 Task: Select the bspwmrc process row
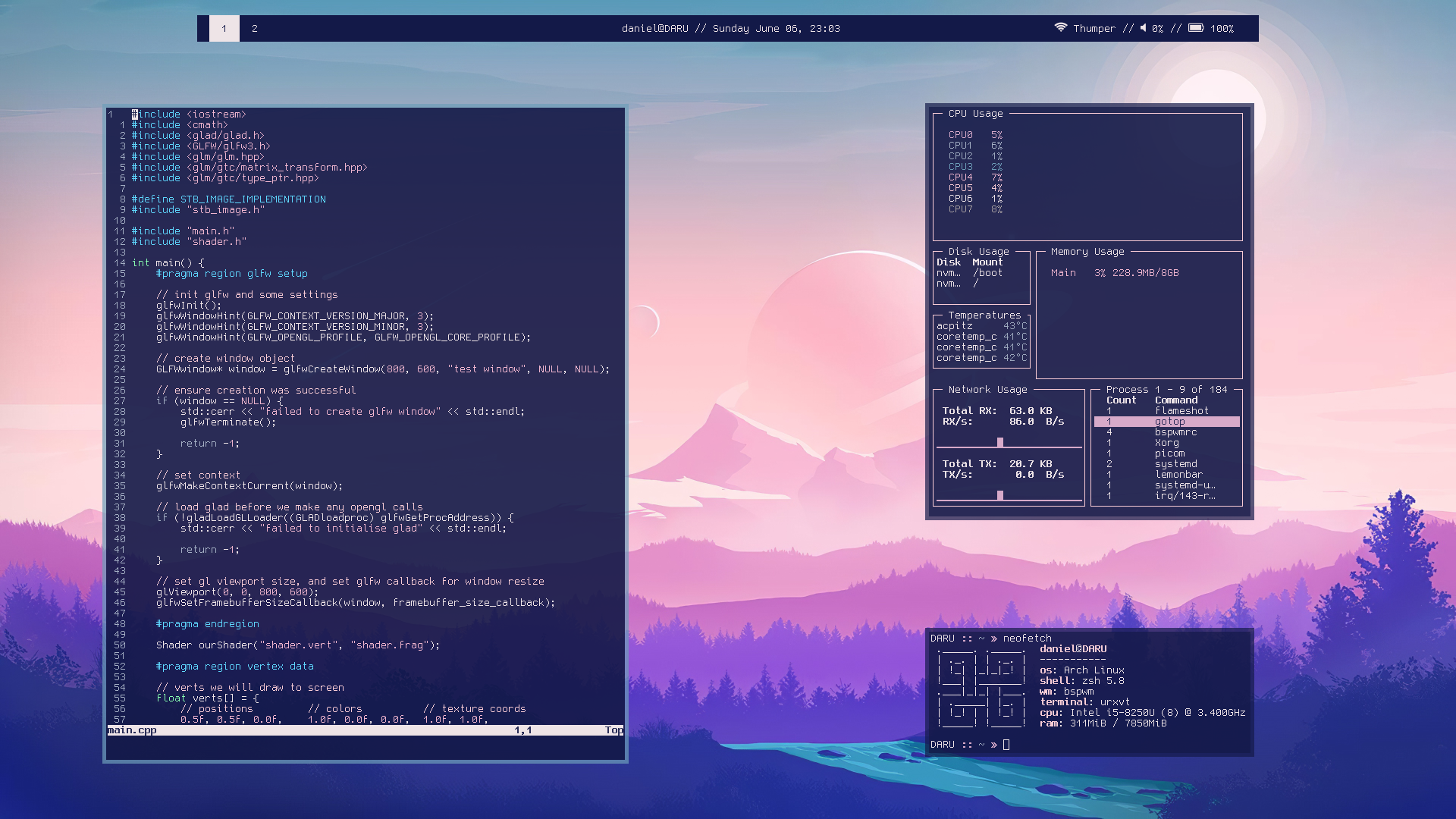[x=1166, y=432]
